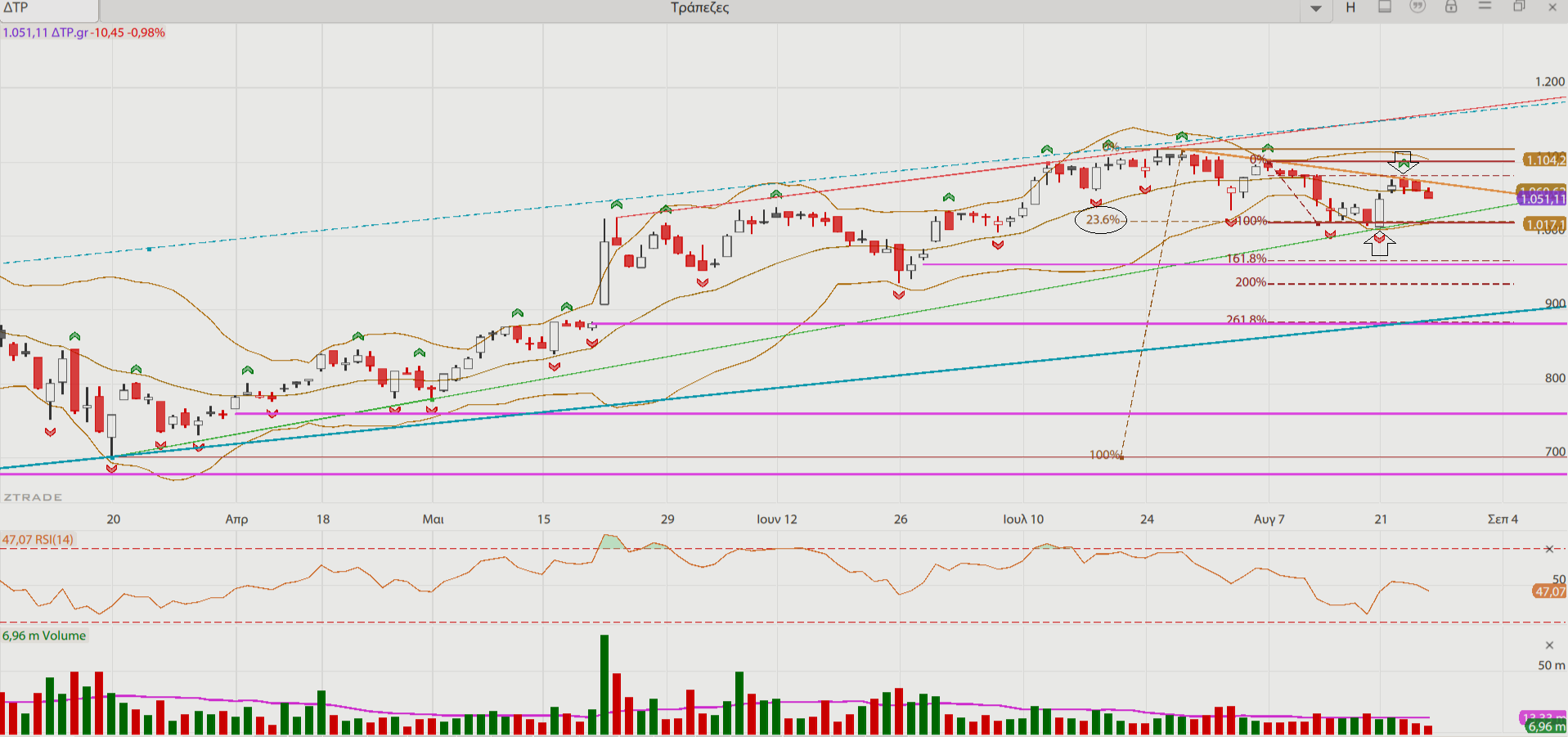Click the 1.104,2 price axis tag
Image resolution: width=1568 pixels, height=737 pixels.
[x=1544, y=160]
